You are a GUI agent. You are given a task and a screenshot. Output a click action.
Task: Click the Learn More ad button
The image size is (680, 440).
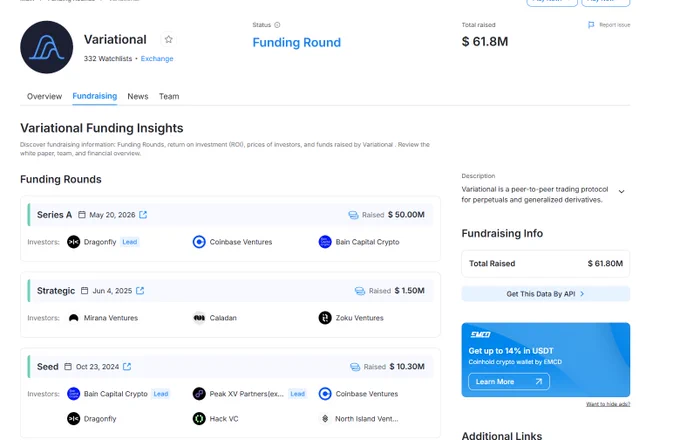point(509,381)
